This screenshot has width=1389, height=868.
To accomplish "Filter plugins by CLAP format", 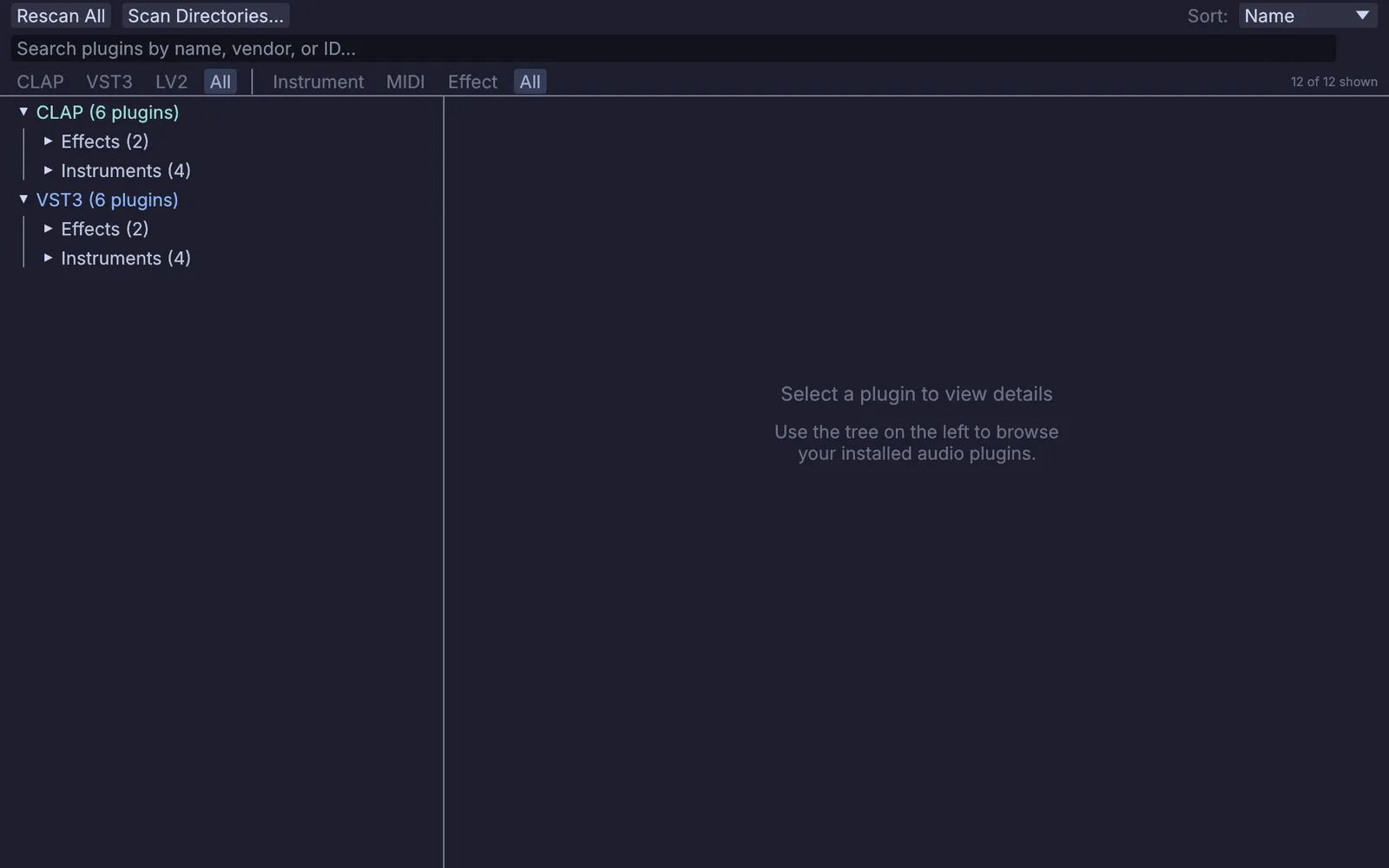I will coord(40,82).
